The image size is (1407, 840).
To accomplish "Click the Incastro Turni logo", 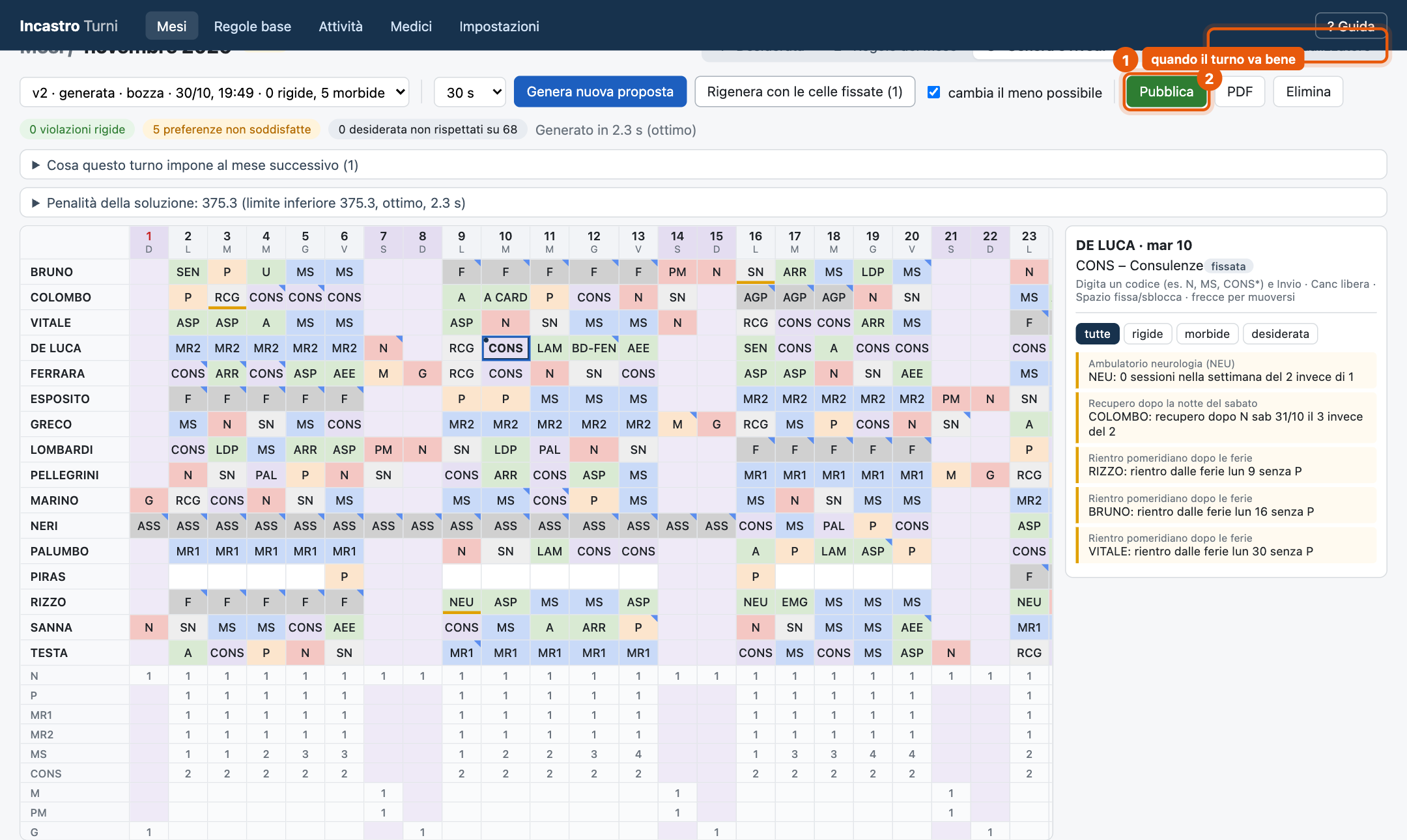I will 68,26.
